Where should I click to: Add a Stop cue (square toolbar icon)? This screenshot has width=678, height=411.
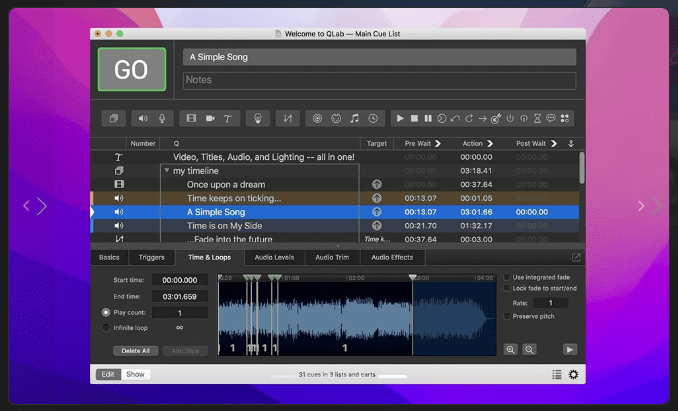tap(414, 118)
